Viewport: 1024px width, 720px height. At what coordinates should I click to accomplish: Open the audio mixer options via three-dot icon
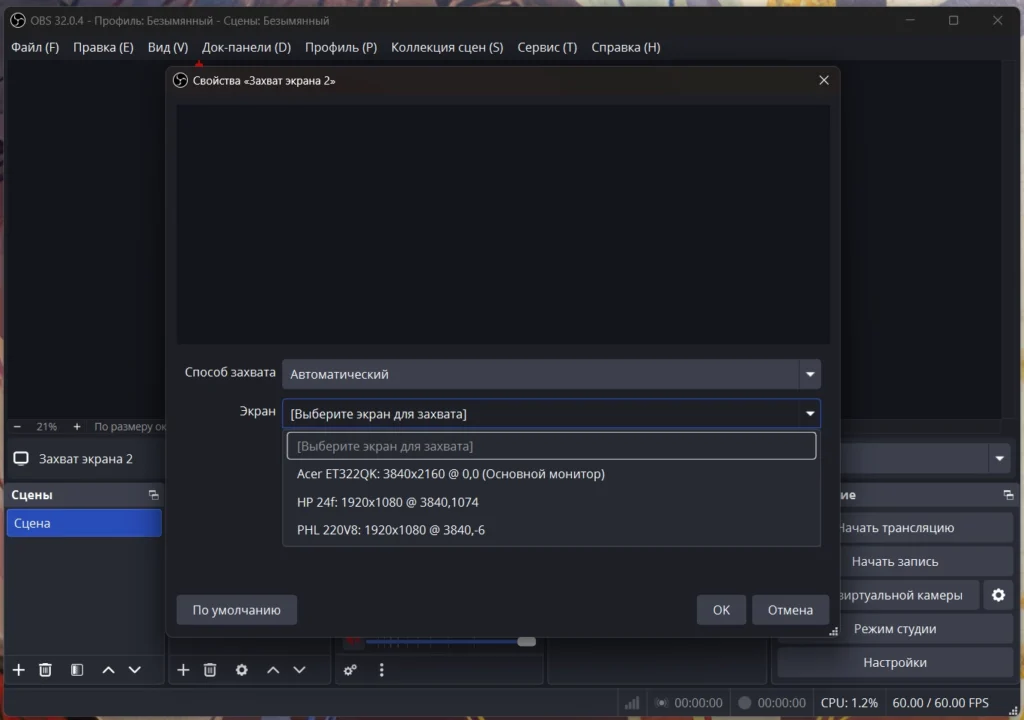click(382, 669)
